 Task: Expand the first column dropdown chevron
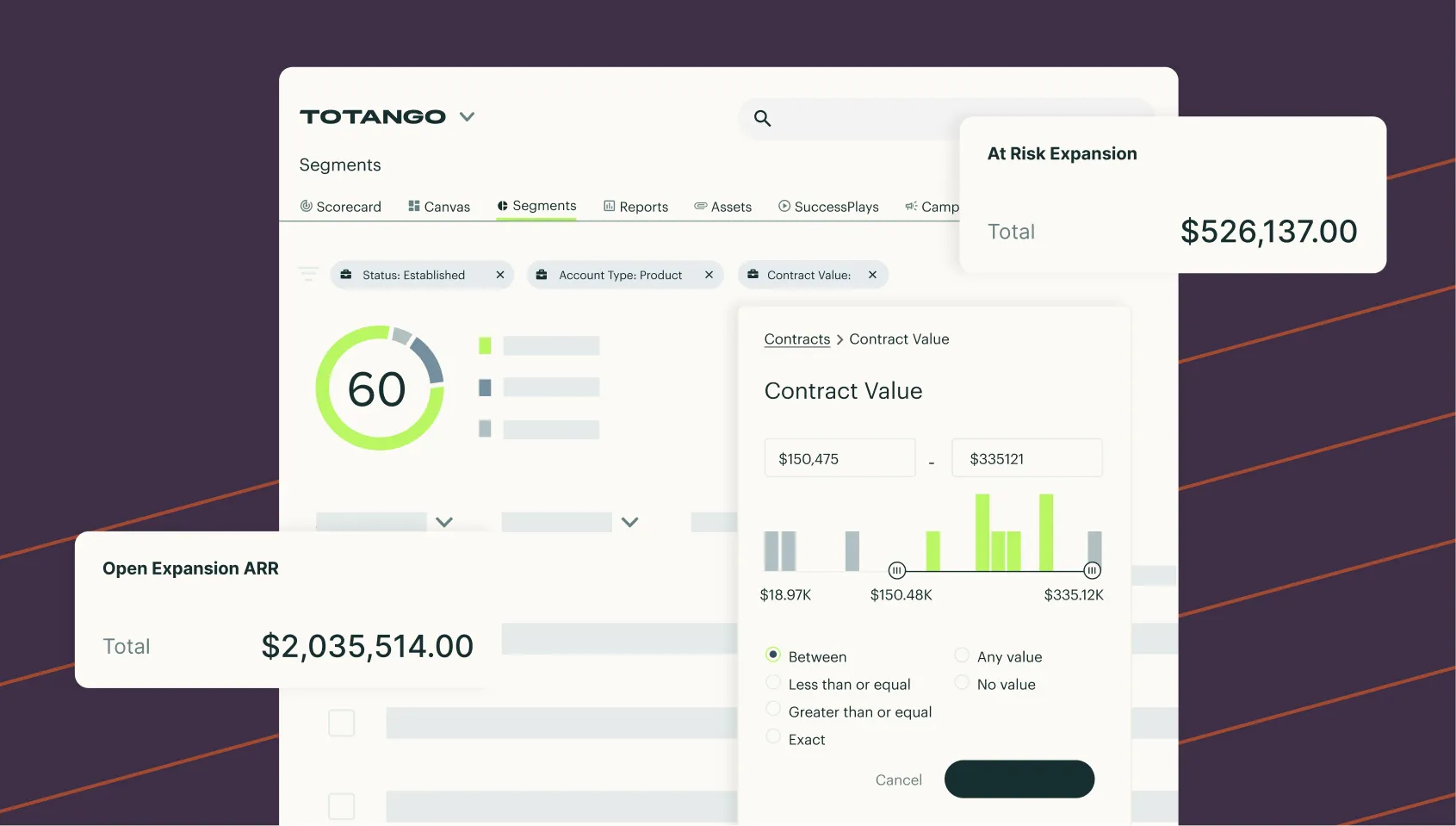tap(444, 522)
